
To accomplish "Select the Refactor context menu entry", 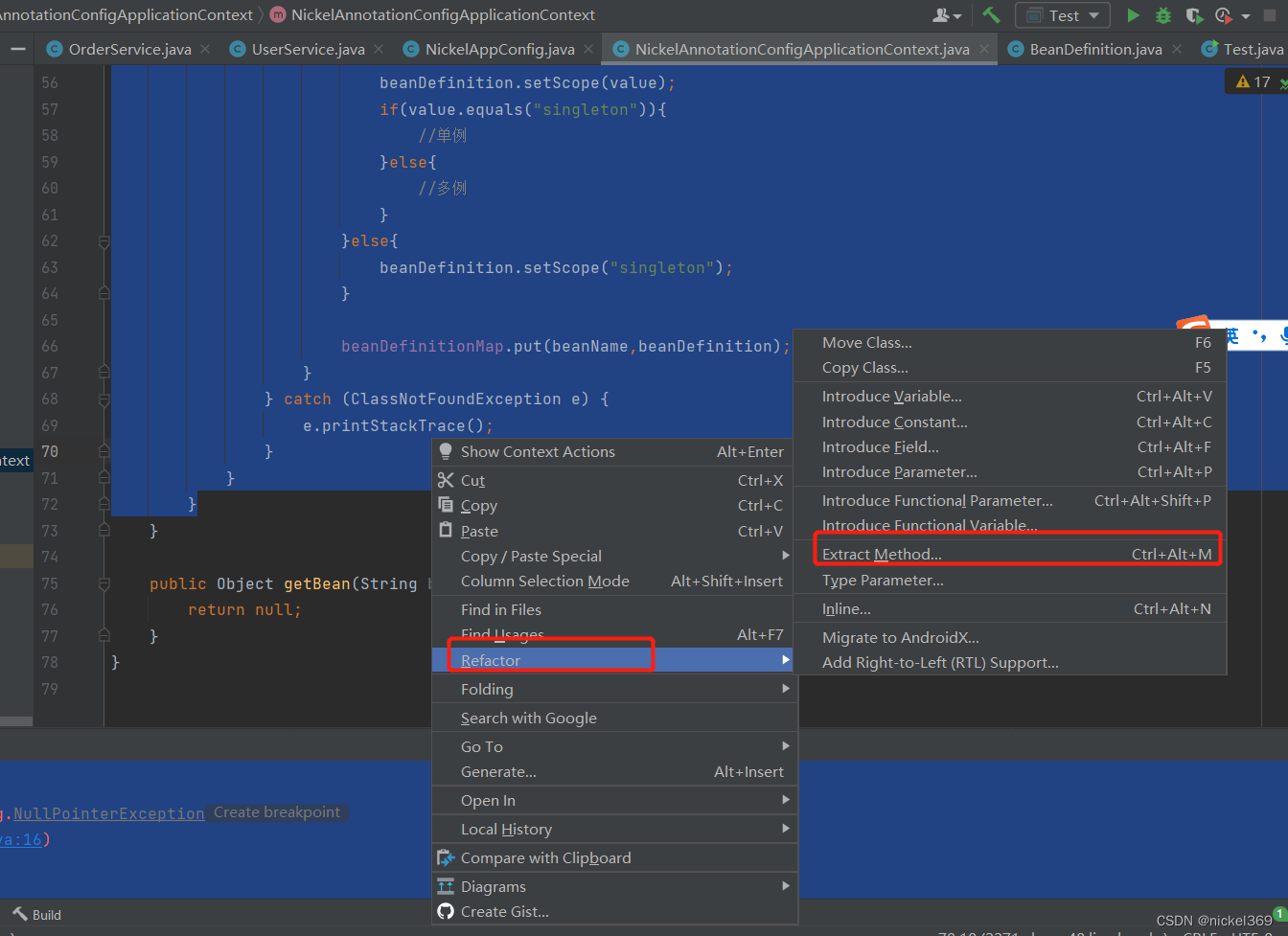I will point(613,660).
